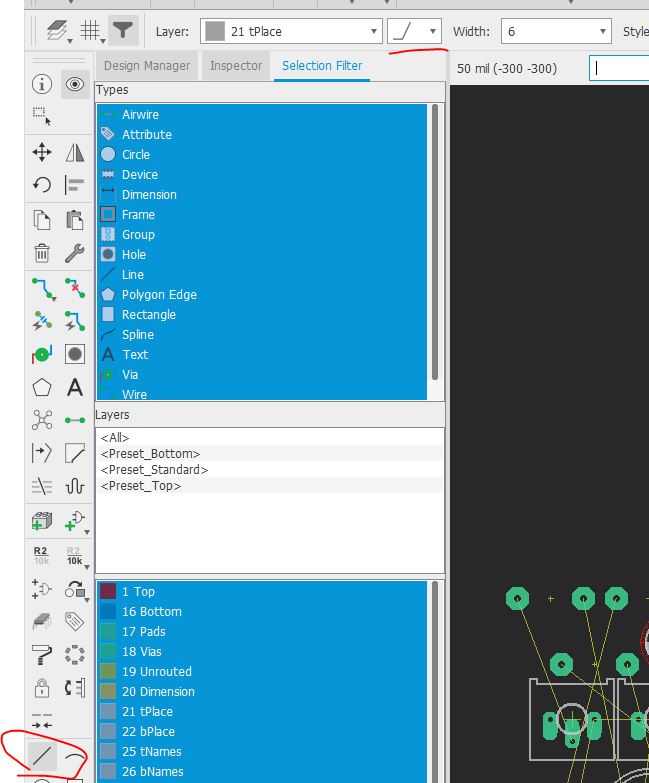This screenshot has width=649, height=783.
Task: Select the Miter tool
Action: pyautogui.click(x=75, y=453)
